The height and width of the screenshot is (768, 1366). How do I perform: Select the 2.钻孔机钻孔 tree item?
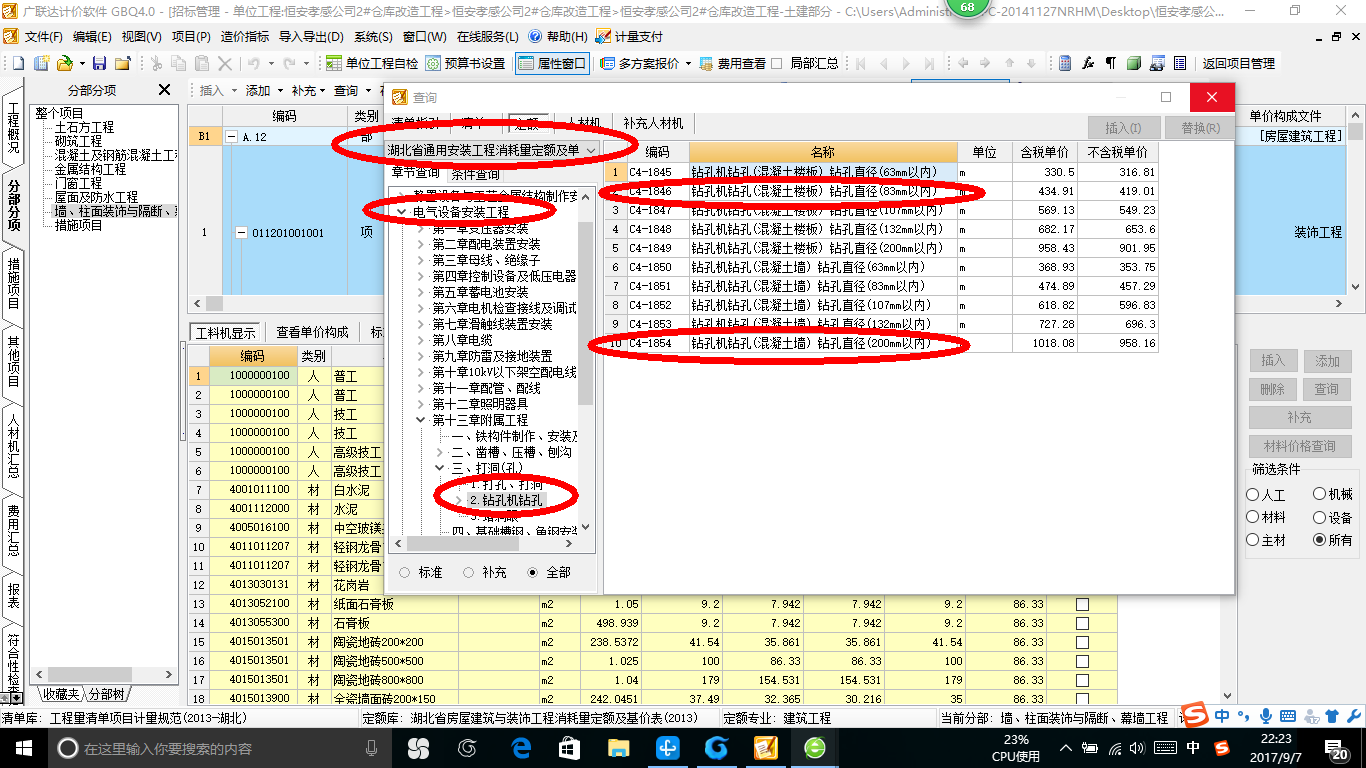click(507, 500)
